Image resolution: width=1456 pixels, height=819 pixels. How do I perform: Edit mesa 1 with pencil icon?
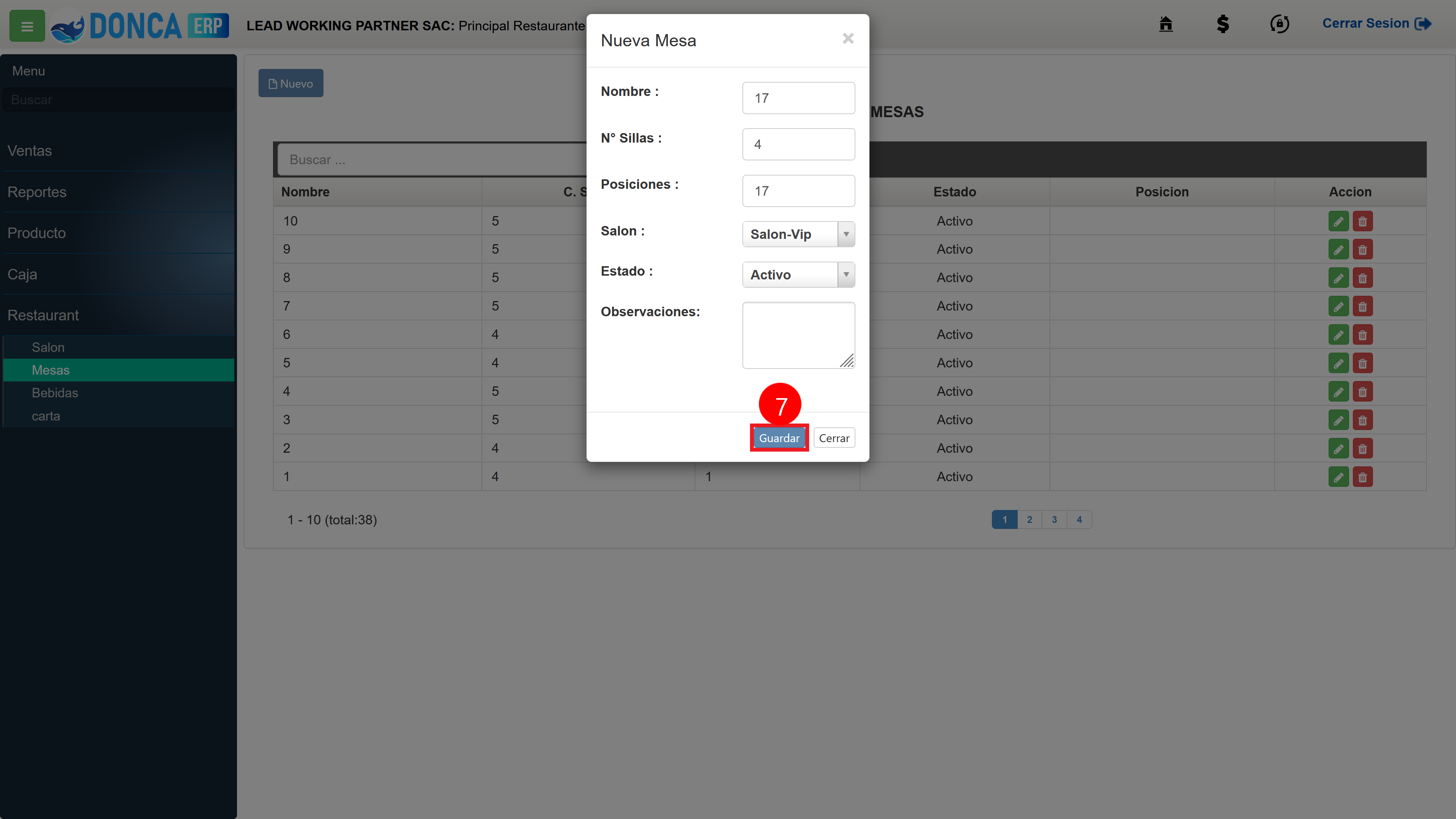coord(1338,477)
